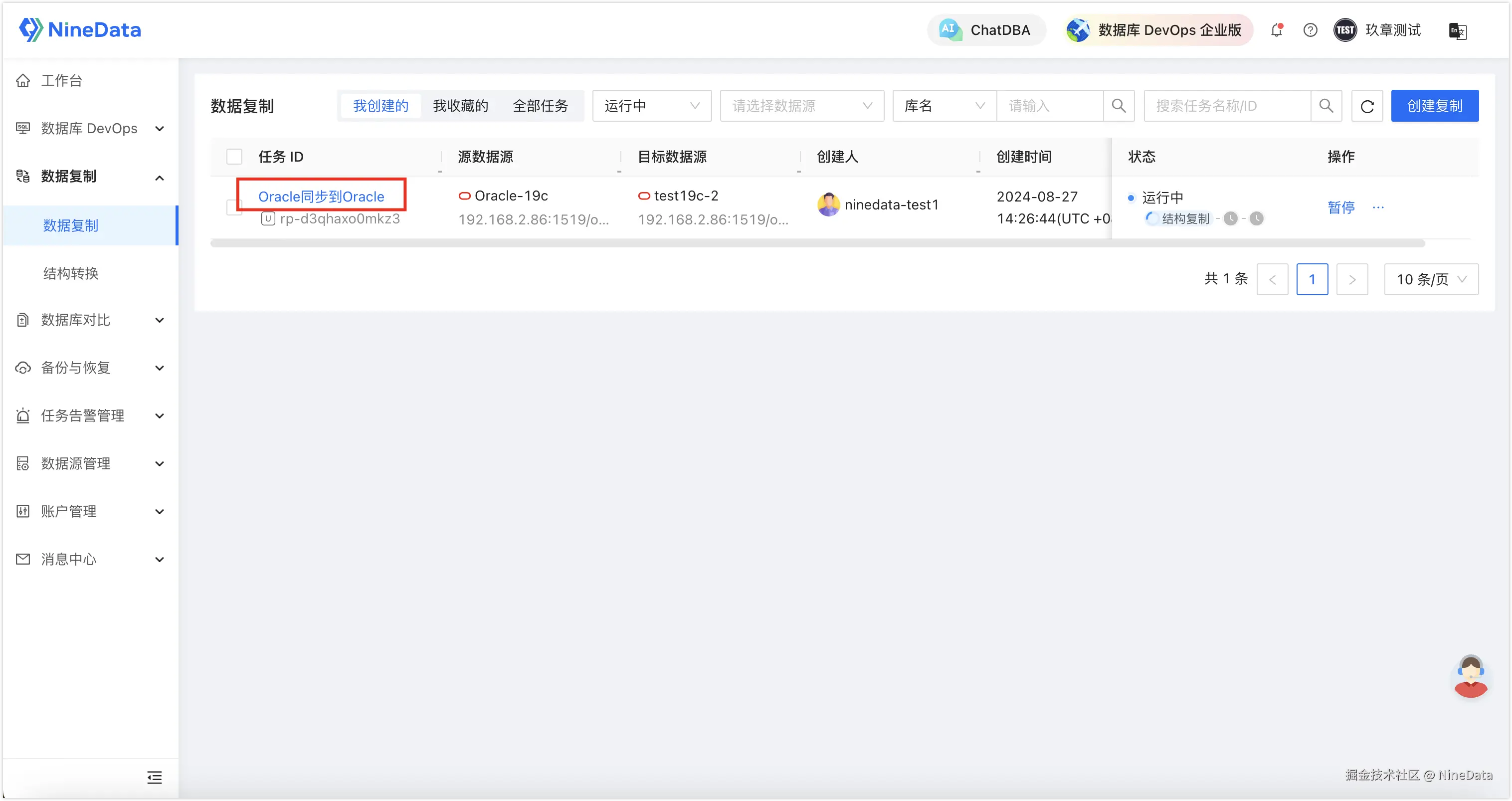
Task: Switch to the 我收藏的 tab
Action: [461, 106]
